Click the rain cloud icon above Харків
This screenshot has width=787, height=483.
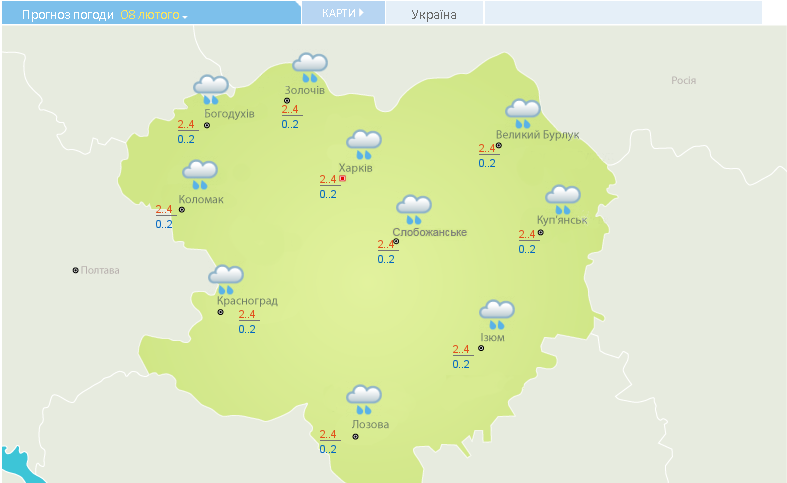click(x=364, y=145)
